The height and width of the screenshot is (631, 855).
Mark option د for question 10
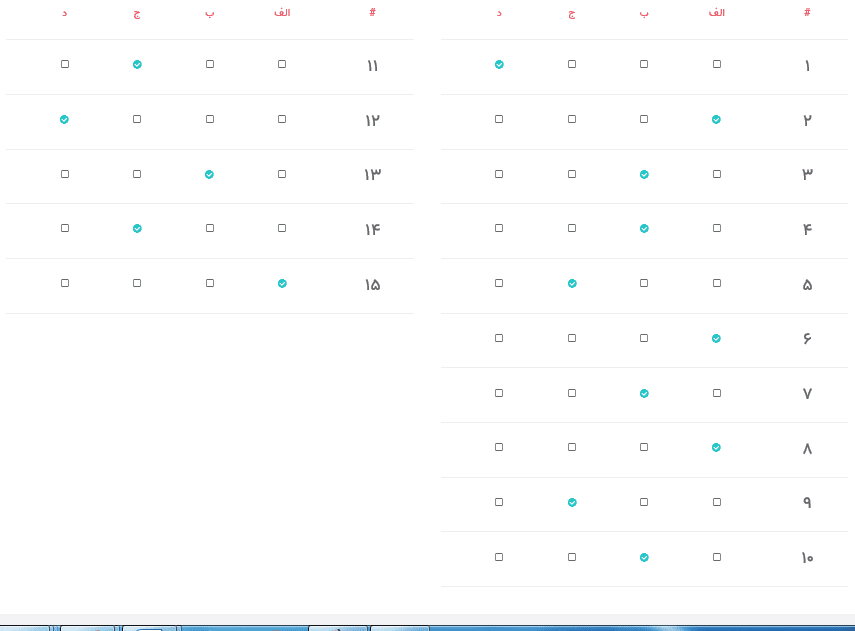coord(499,557)
